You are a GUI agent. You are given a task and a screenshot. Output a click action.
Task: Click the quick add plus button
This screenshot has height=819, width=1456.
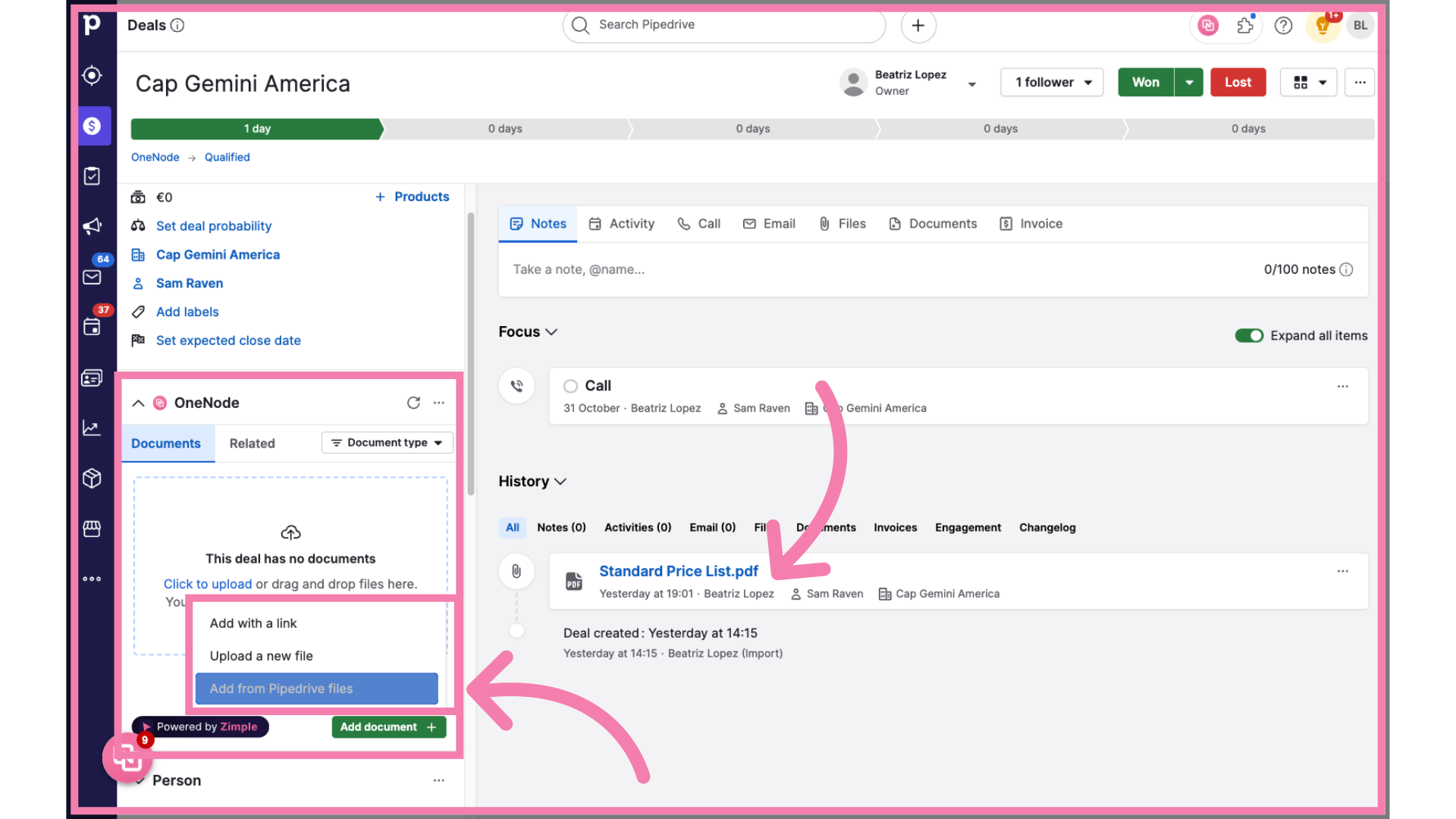pyautogui.click(x=918, y=25)
